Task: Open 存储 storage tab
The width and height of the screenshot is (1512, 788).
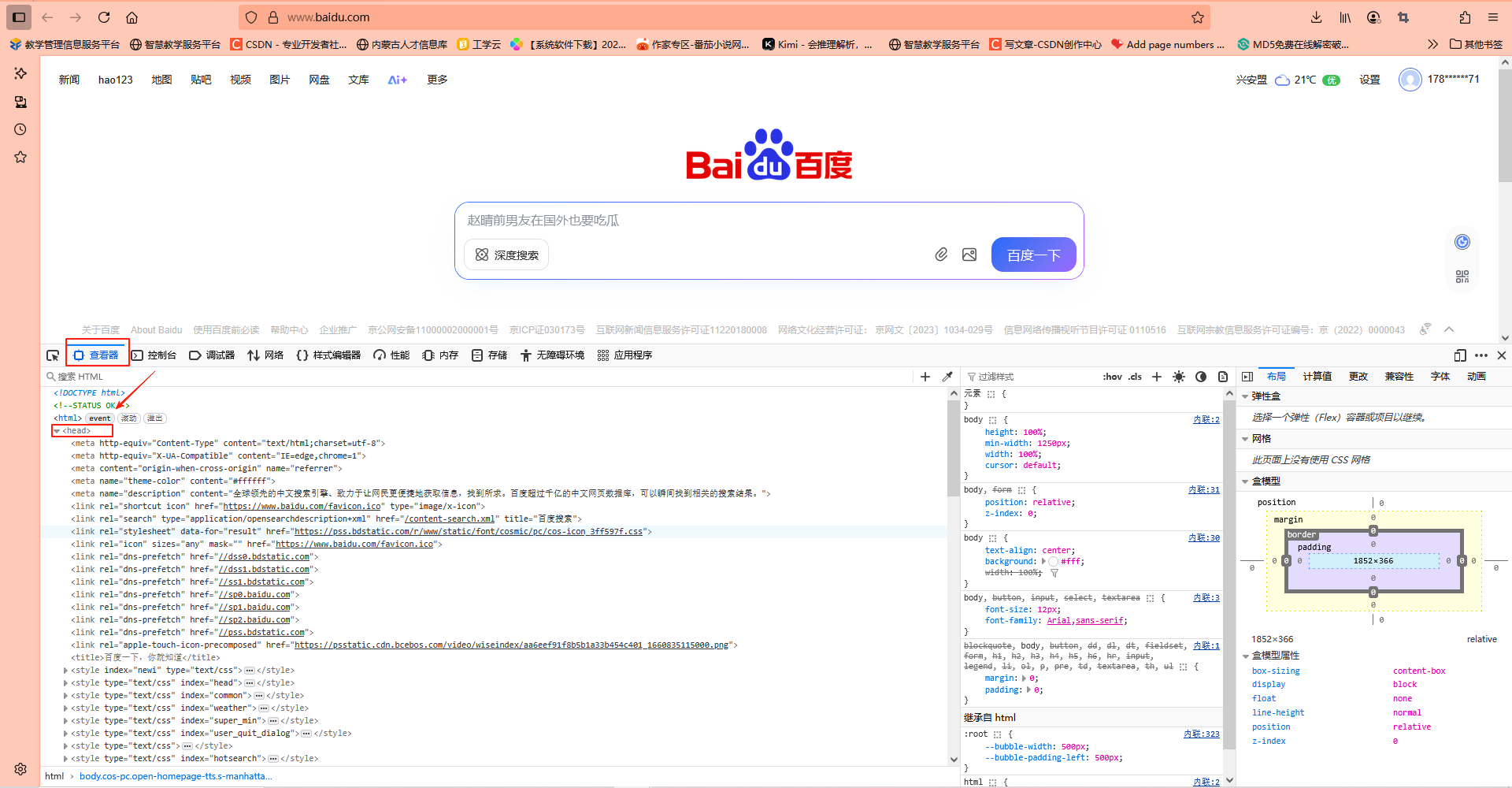Action: click(x=489, y=355)
